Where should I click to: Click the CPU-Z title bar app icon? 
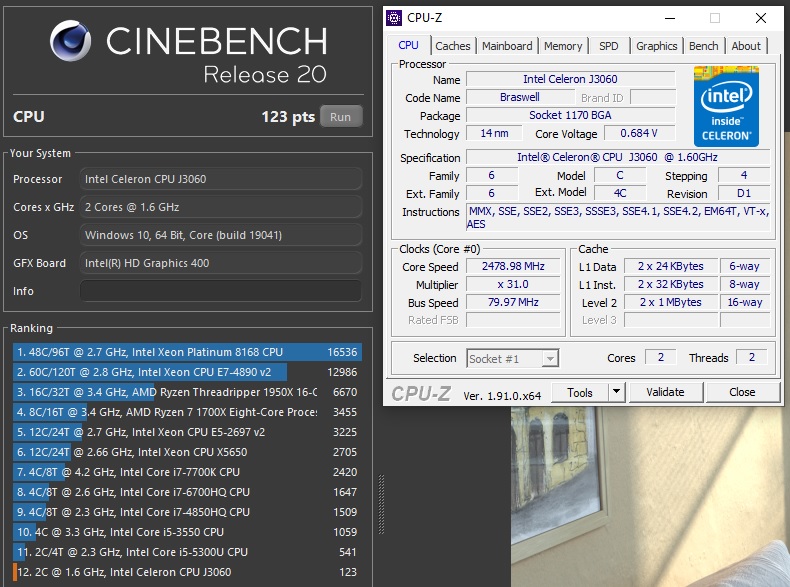pos(394,18)
